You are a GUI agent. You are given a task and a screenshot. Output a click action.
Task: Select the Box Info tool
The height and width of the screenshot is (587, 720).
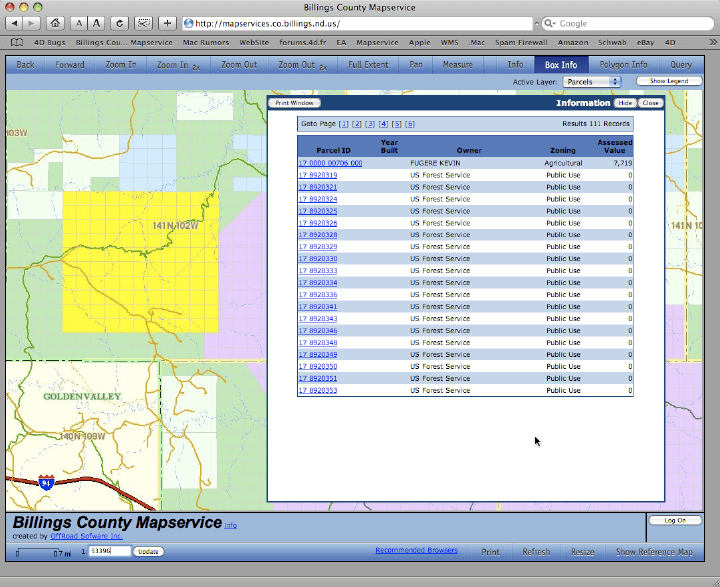pos(561,65)
